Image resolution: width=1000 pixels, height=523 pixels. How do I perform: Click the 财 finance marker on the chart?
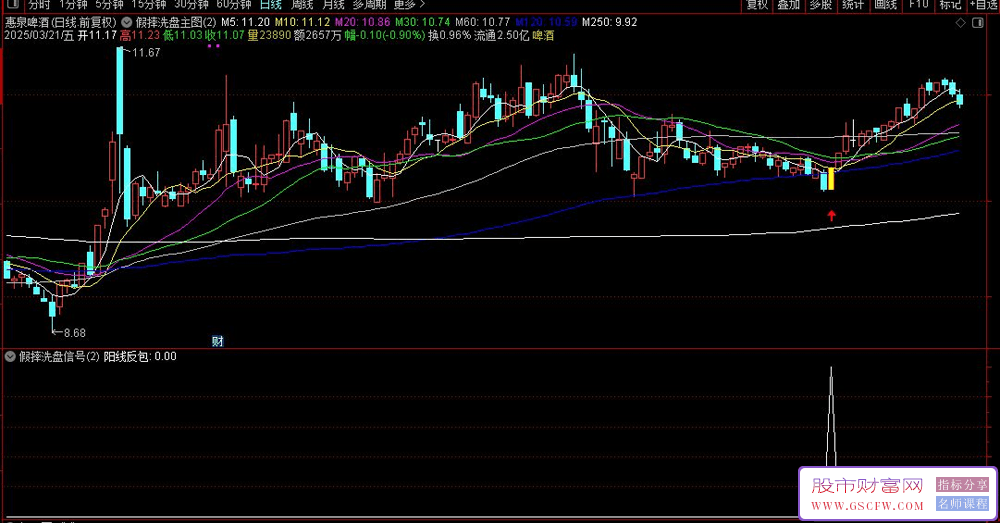217,341
